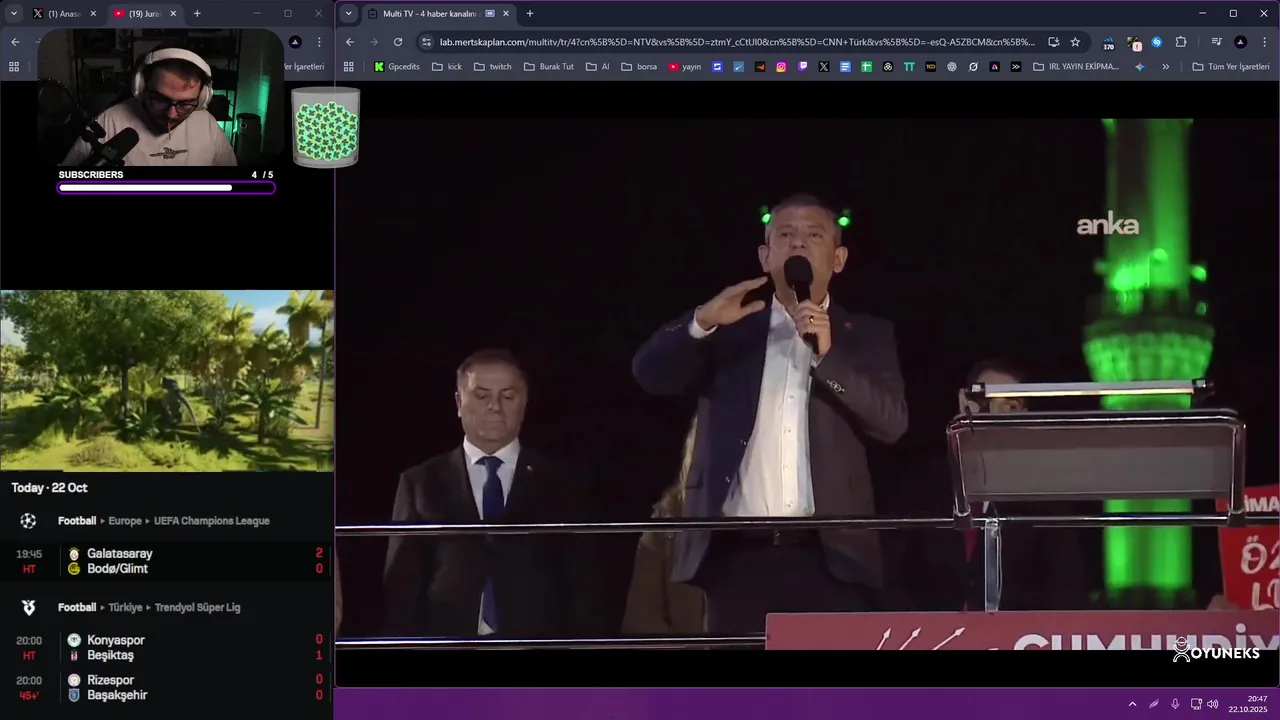This screenshot has height=720, width=1280.
Task: Open the Konyaspor vs Beşiktaş match
Action: [x=167, y=648]
